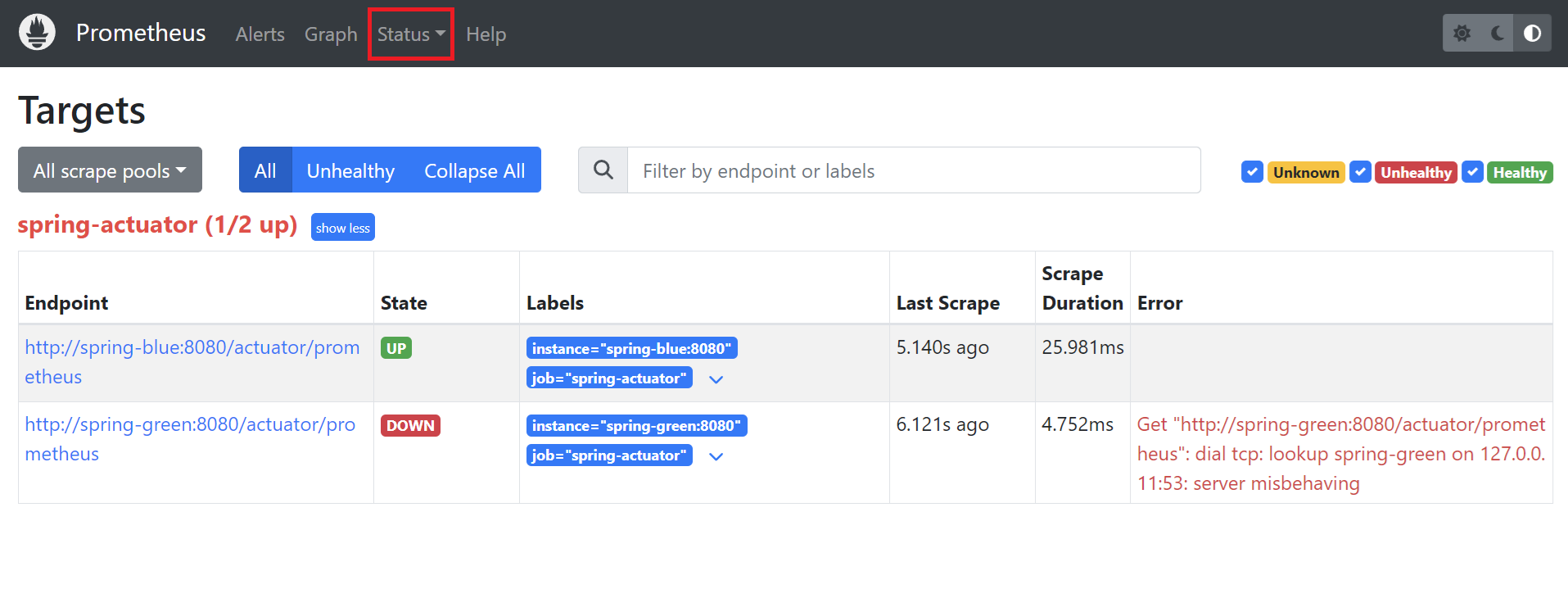Viewport: 1568px width, 589px height.
Task: Click the Prometheus flame logo icon
Action: click(37, 33)
